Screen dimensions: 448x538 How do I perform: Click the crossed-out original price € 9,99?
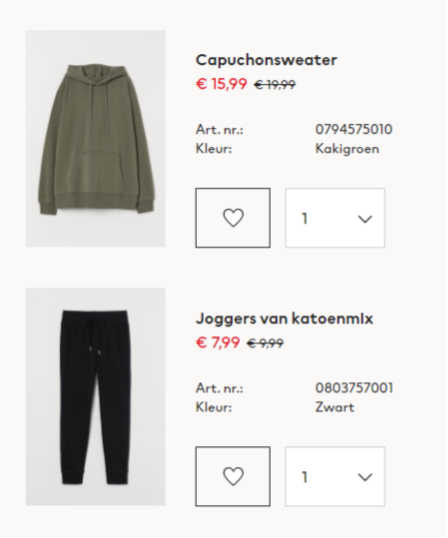click(x=266, y=343)
